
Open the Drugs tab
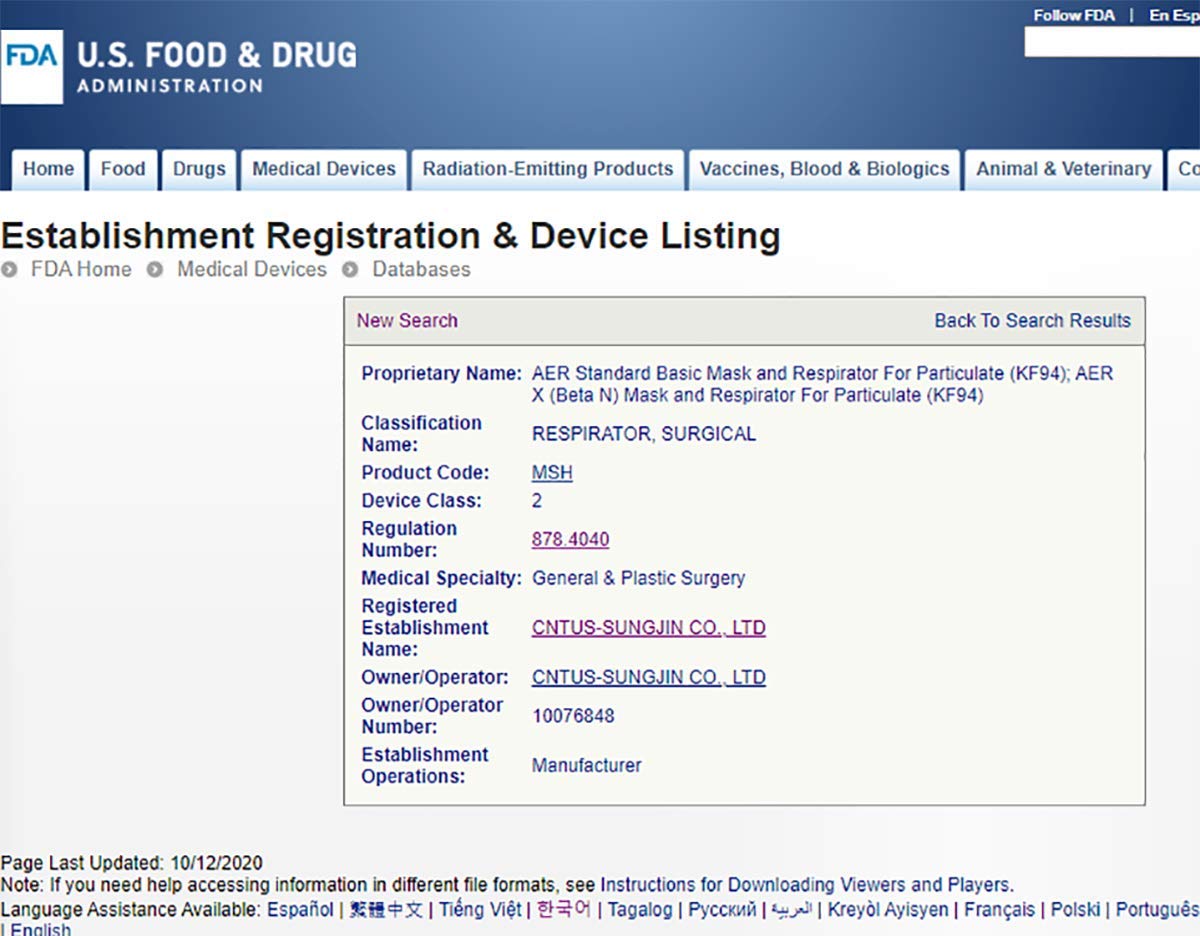(x=199, y=169)
